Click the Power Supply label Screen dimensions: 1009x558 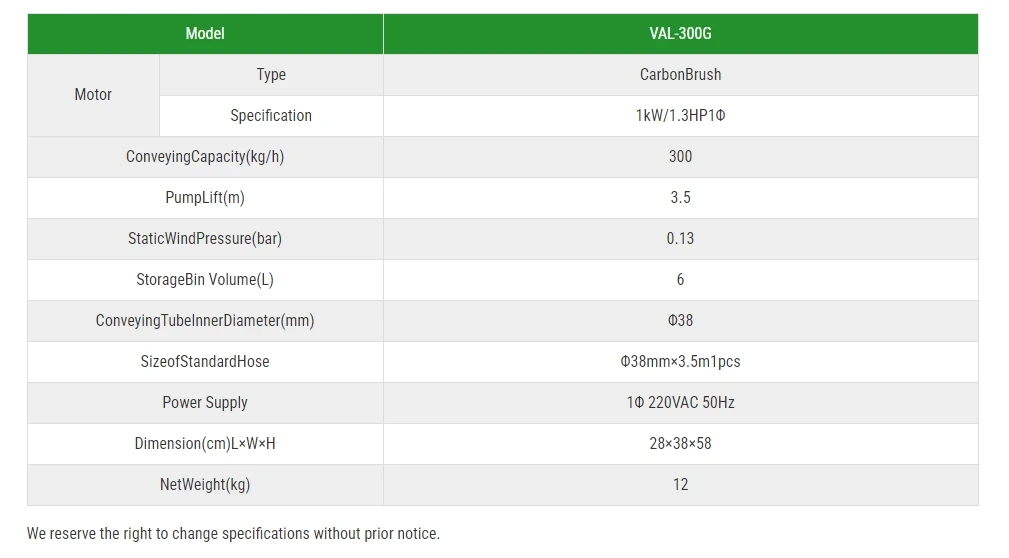(x=205, y=402)
